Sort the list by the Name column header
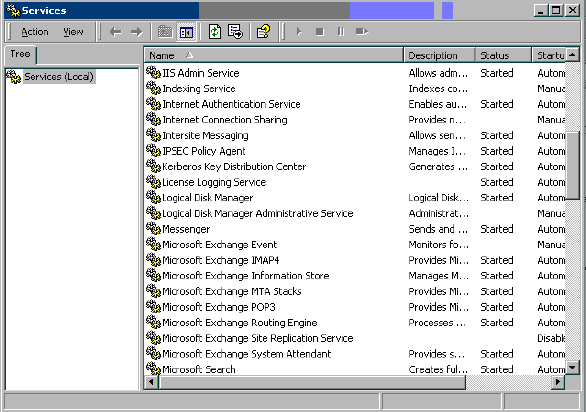The width and height of the screenshot is (586, 412). [x=274, y=55]
